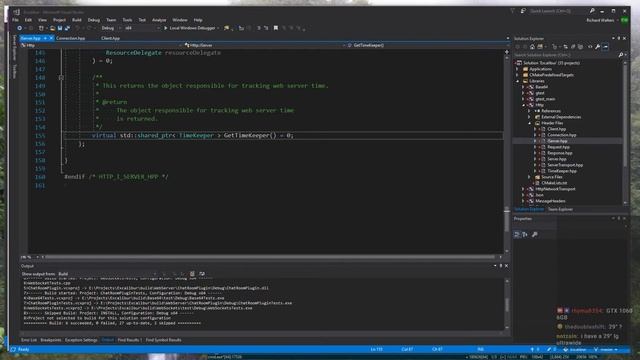Screen dimensions: 640x360
Task: Click the Preview Selected Items icon in Solution Explorer
Action: coord(606,47)
